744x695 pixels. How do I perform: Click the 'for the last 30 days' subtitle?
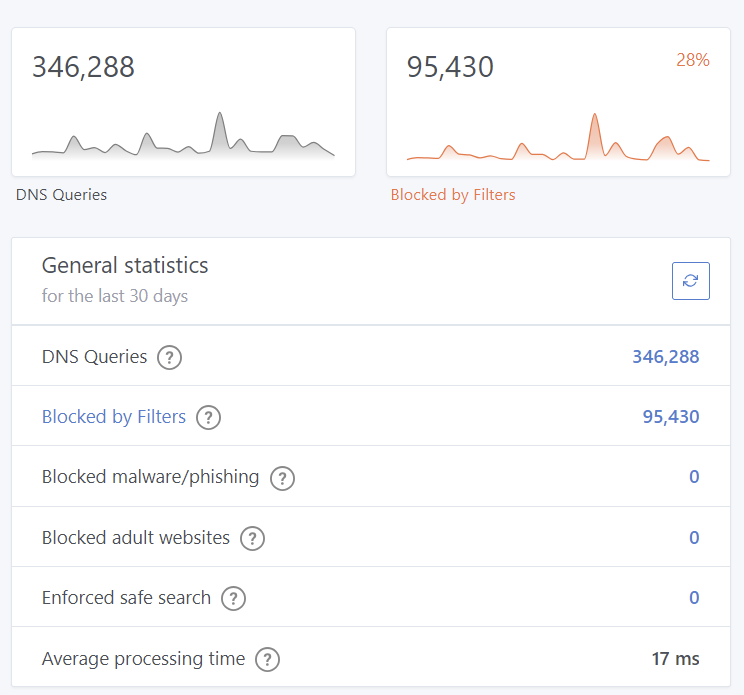(115, 296)
